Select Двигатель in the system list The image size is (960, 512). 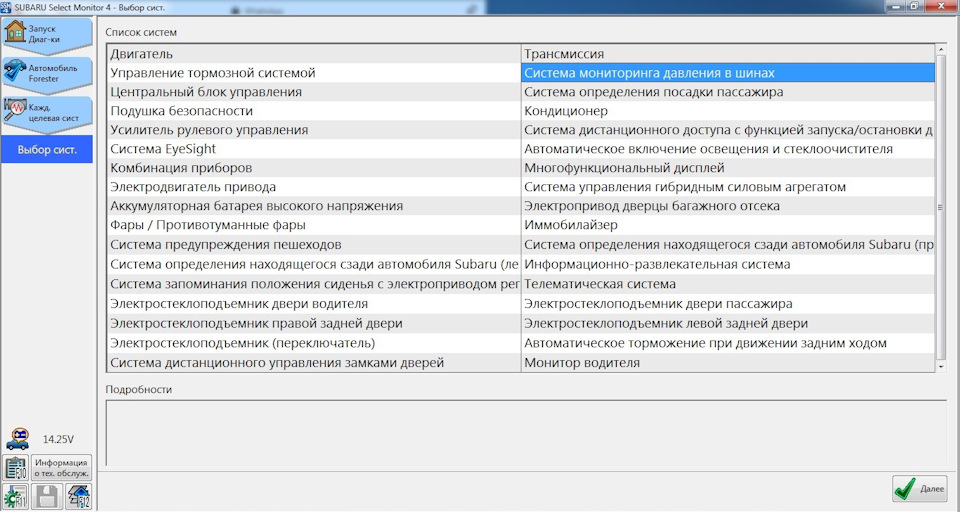(314, 54)
